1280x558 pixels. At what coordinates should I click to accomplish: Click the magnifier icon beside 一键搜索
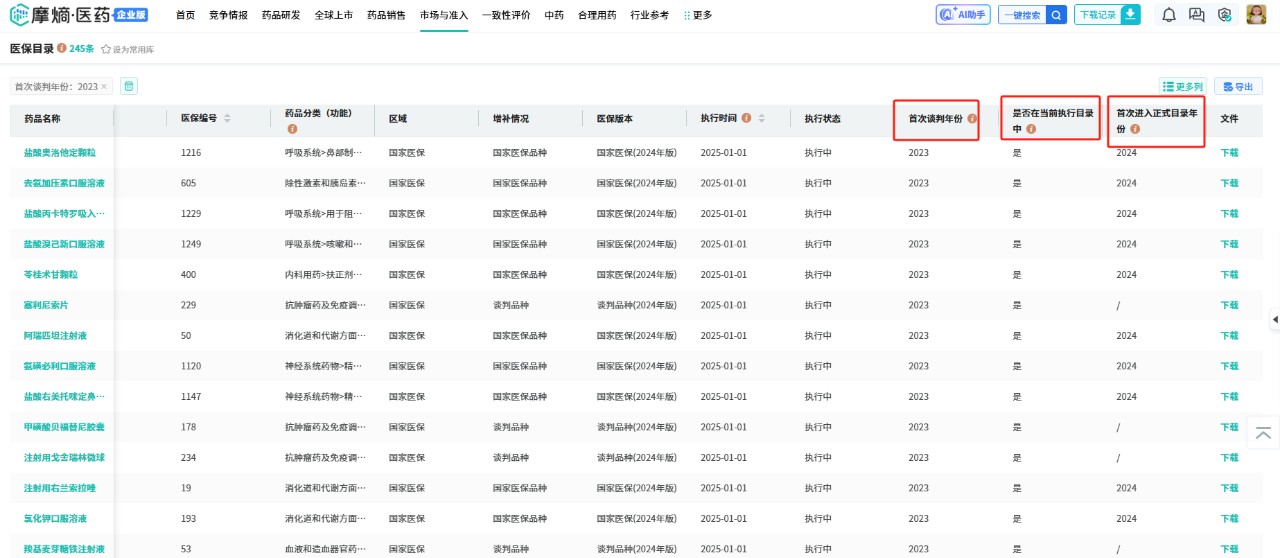[x=1056, y=15]
